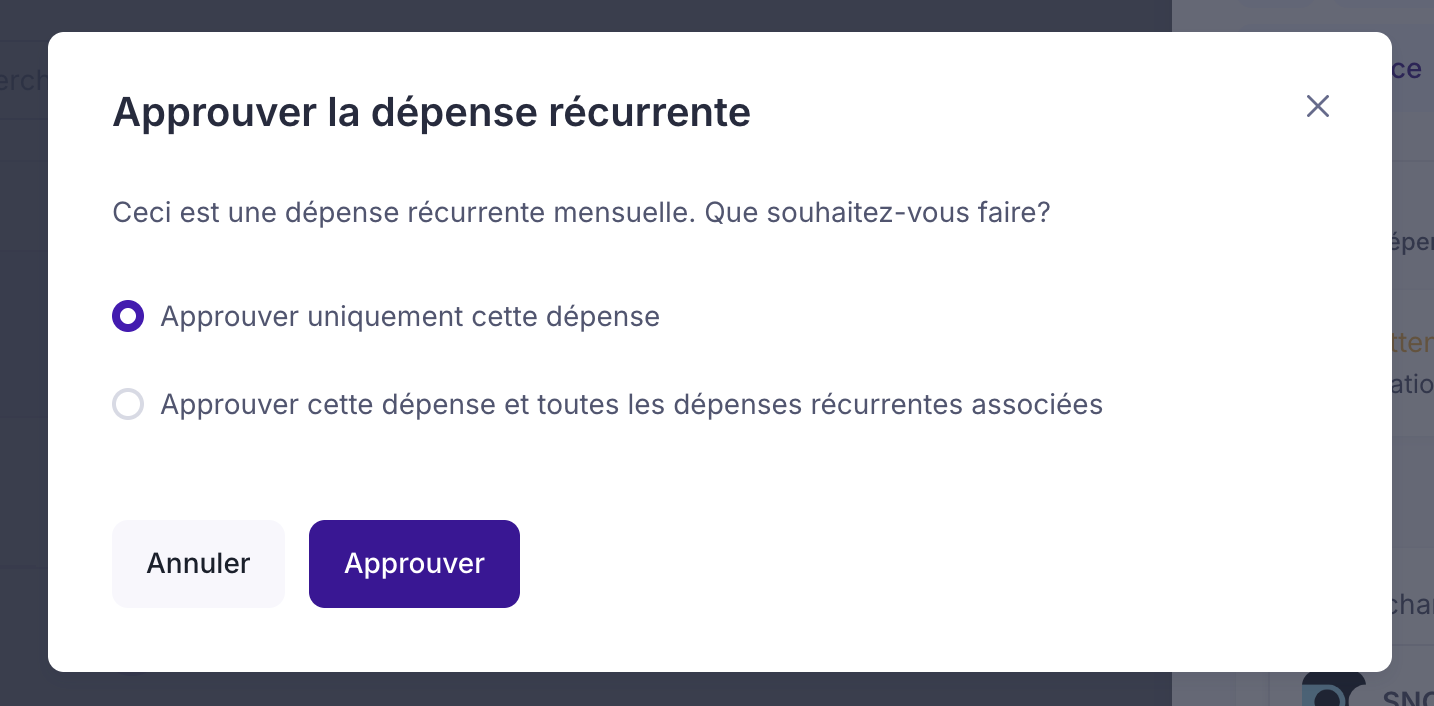Focus the dimmed search field behind the dialog
This screenshot has height=706, width=1434.
22,80
